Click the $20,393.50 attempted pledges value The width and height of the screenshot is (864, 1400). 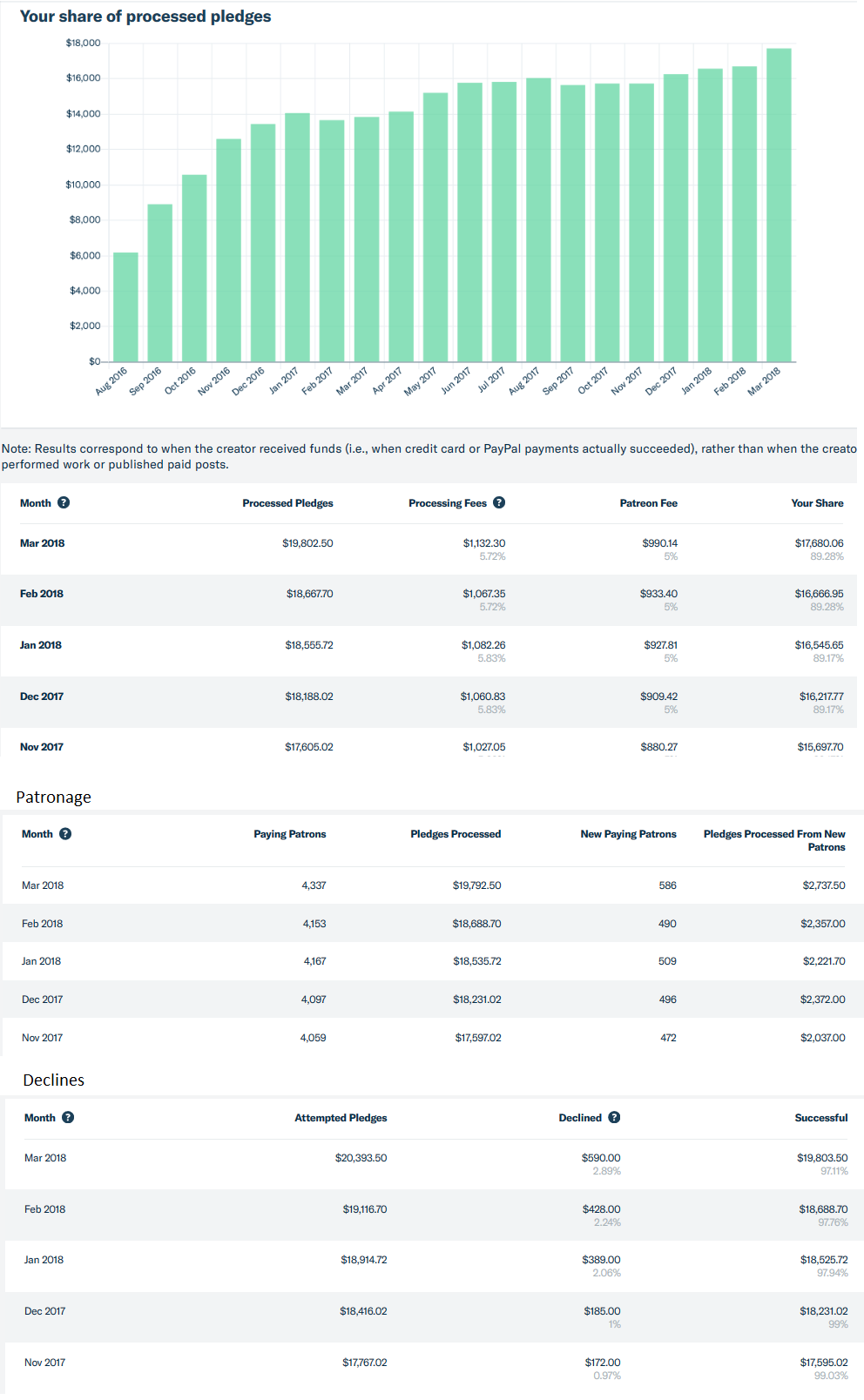(x=361, y=1158)
